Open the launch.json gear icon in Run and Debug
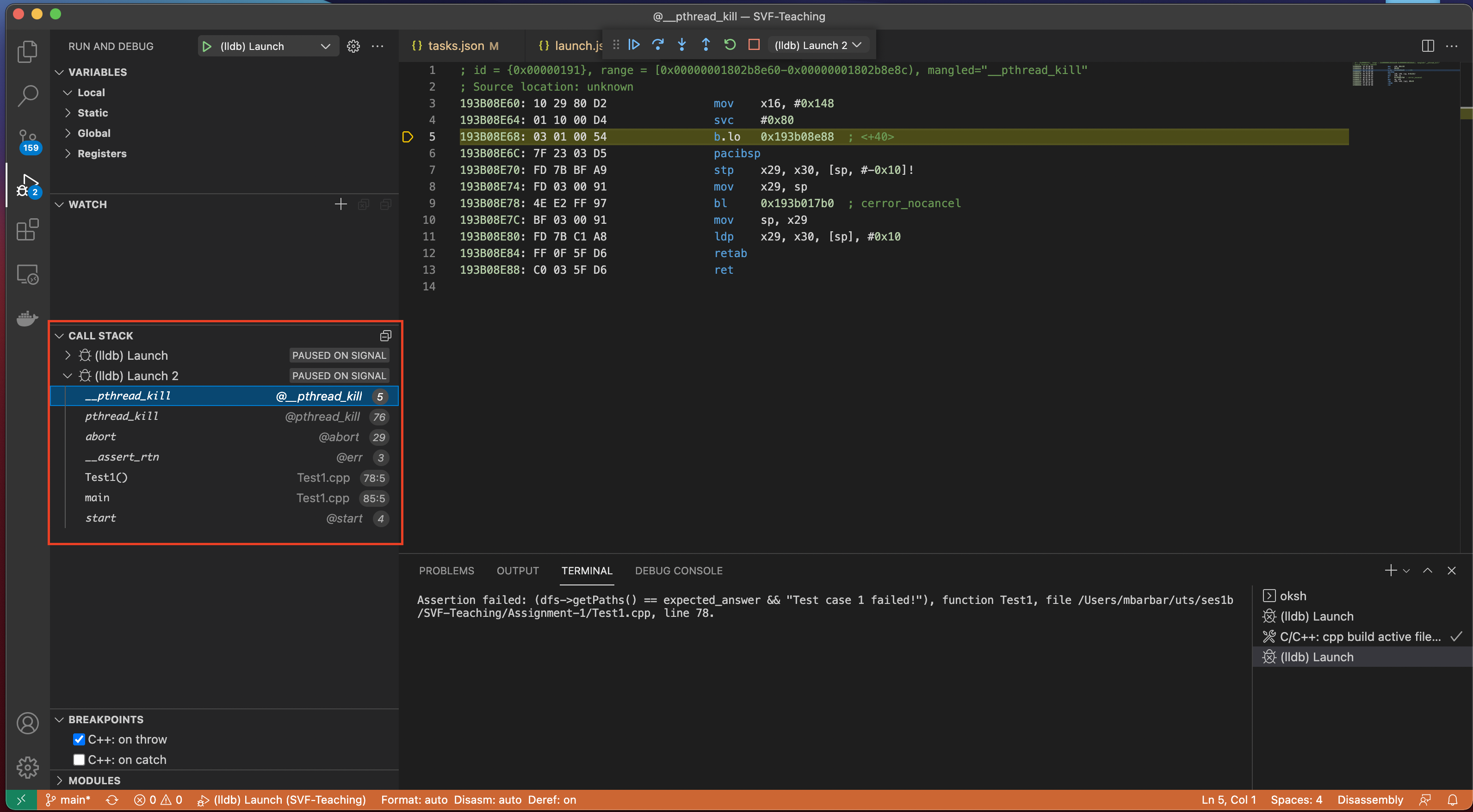1473x812 pixels. coord(353,46)
